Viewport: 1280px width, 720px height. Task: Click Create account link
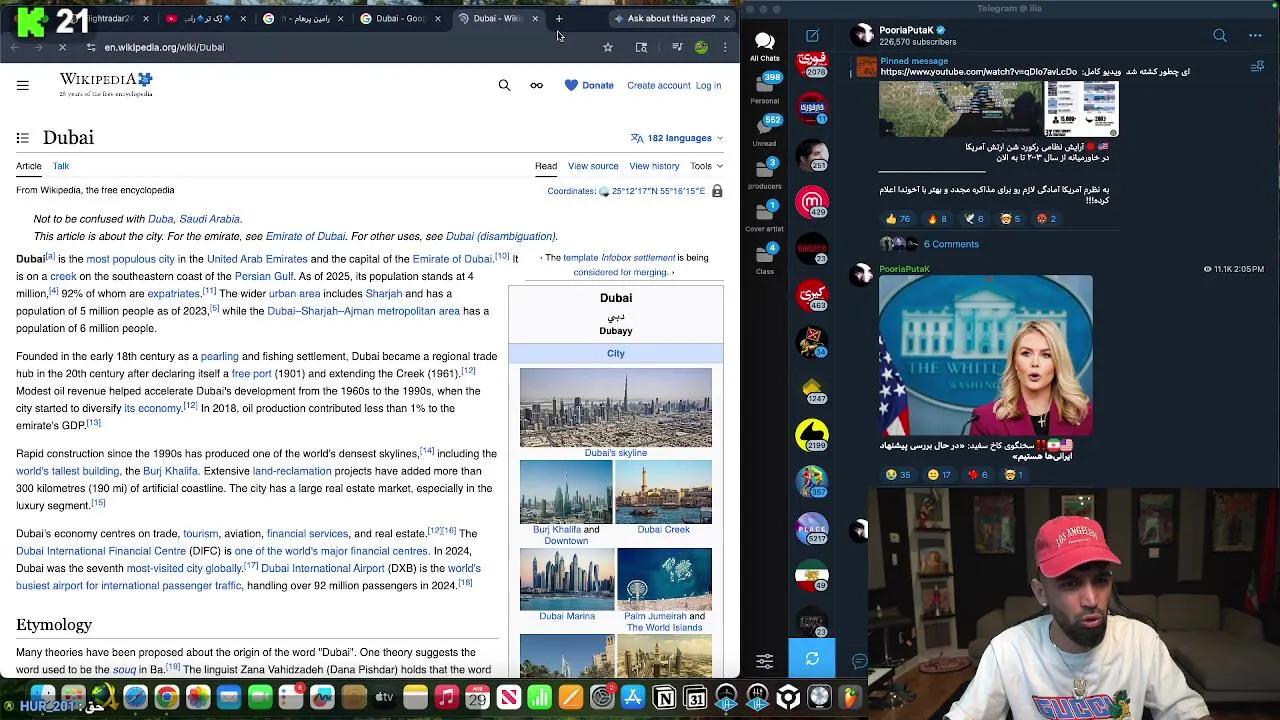click(659, 85)
